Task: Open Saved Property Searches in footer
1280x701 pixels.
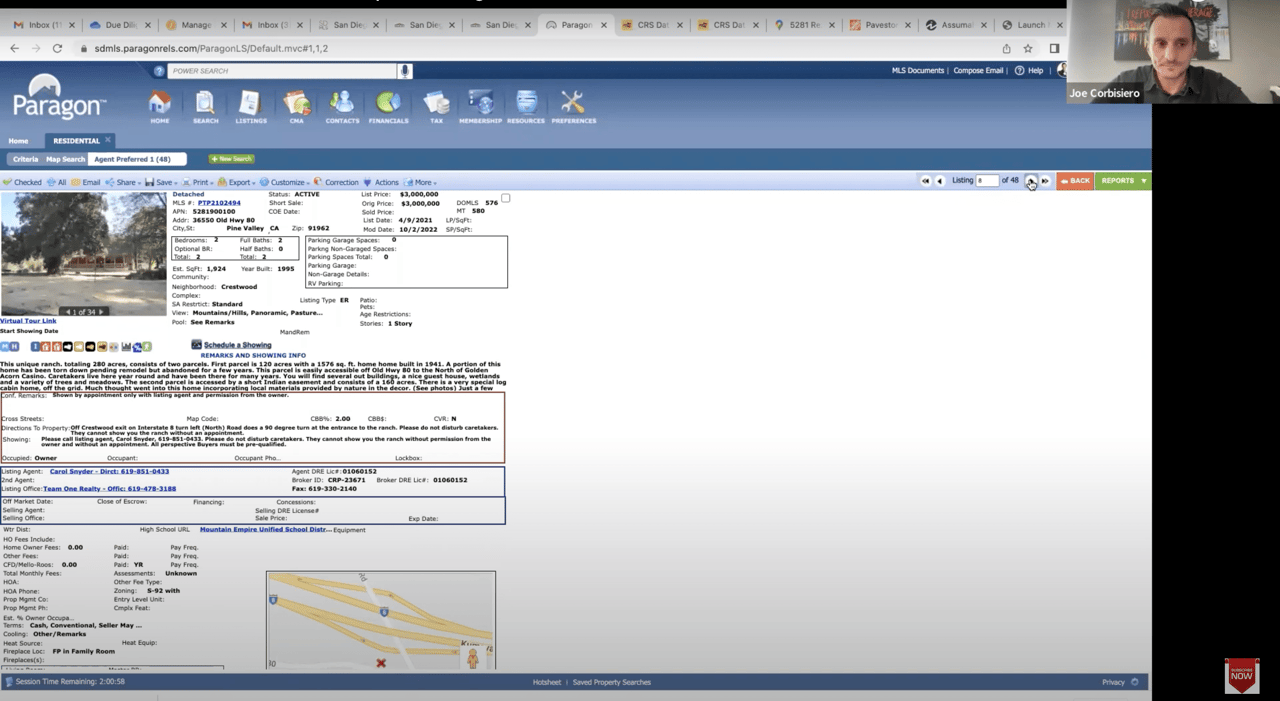Action: [x=612, y=682]
